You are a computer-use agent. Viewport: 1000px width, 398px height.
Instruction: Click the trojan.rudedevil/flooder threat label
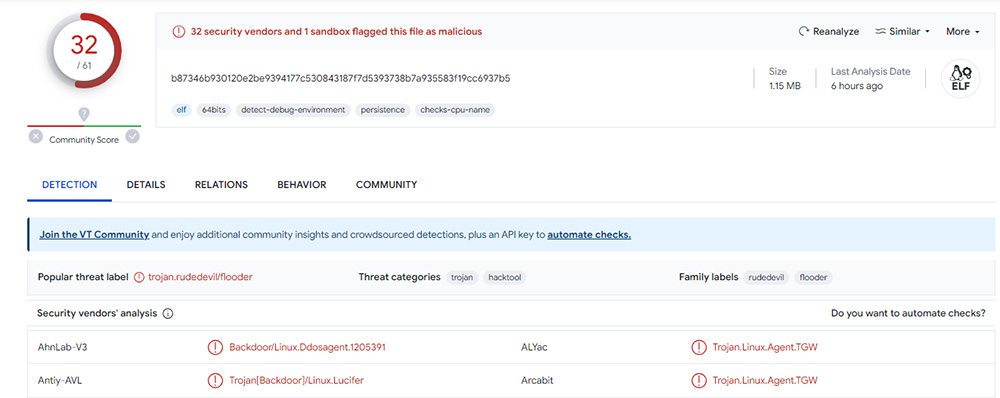coord(200,277)
